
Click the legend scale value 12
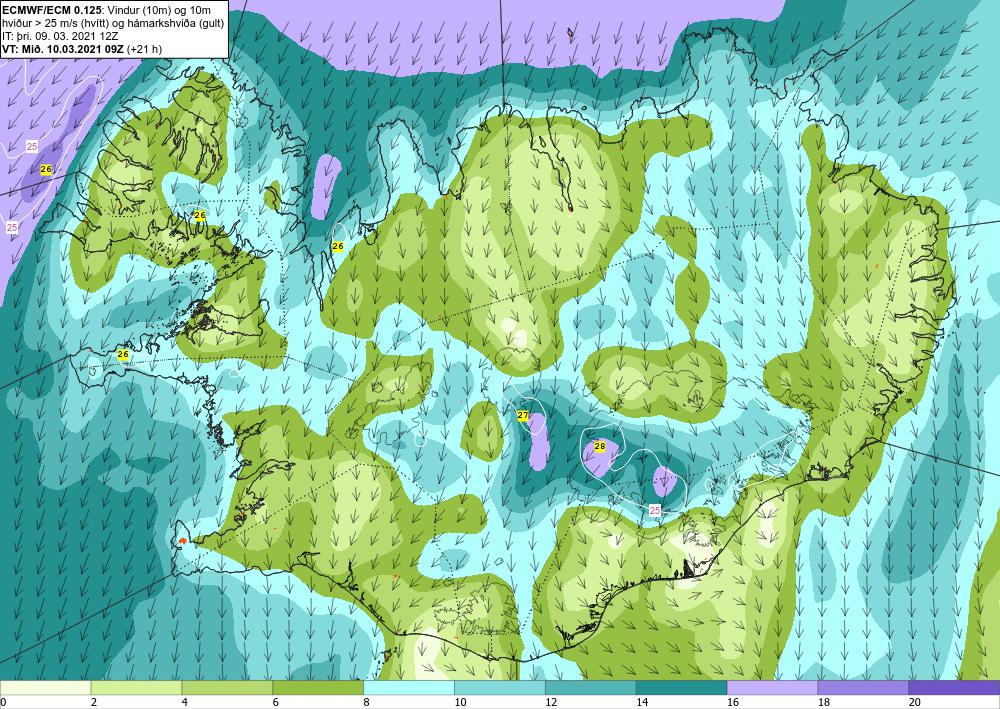coord(551,703)
